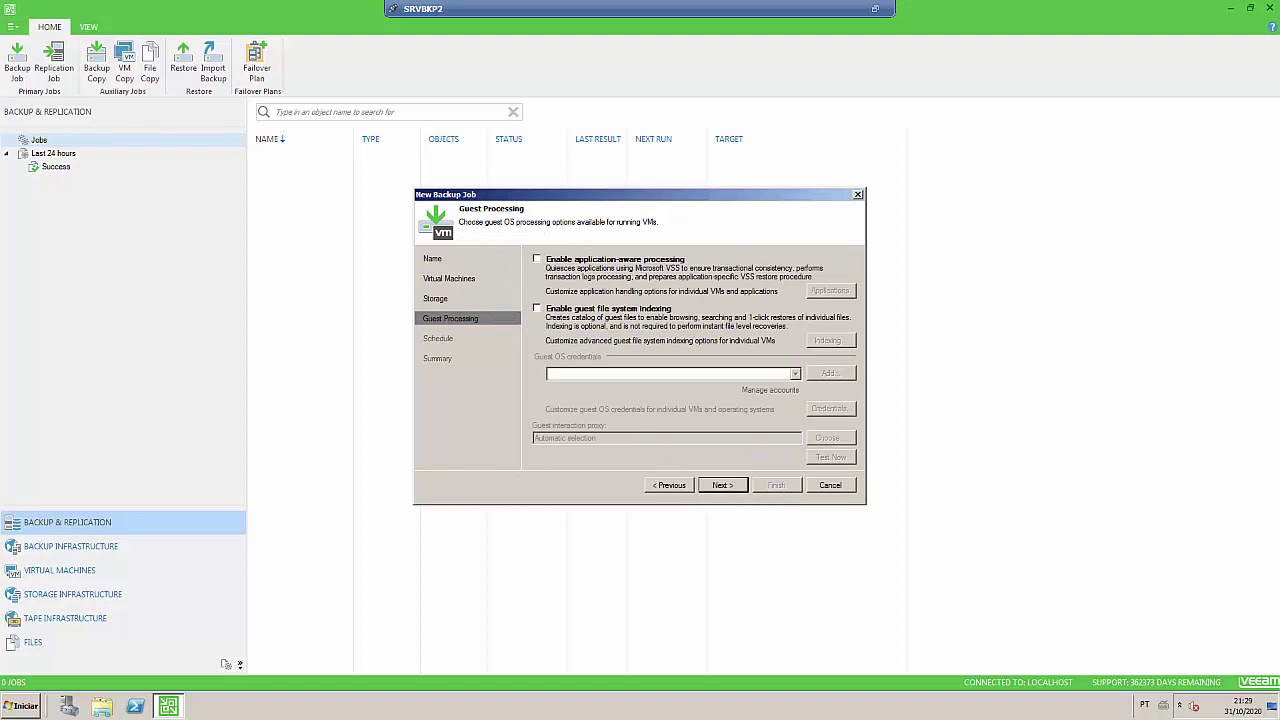Go to the Virtual Machines wizard step
The image size is (1280, 720).
click(449, 279)
